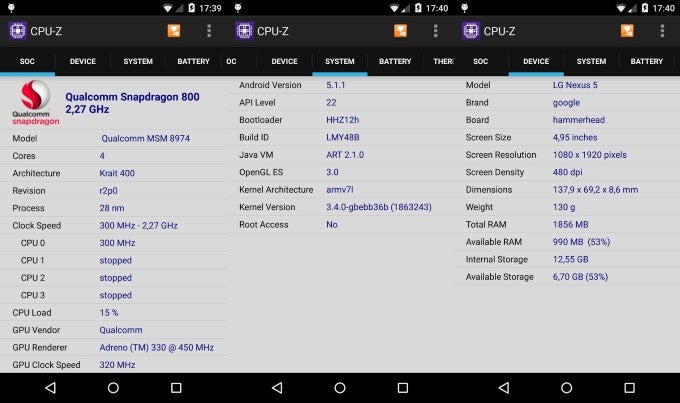Tap the CPU 1 'stopped' value
Viewport: 680px width, 403px height.
tap(115, 260)
